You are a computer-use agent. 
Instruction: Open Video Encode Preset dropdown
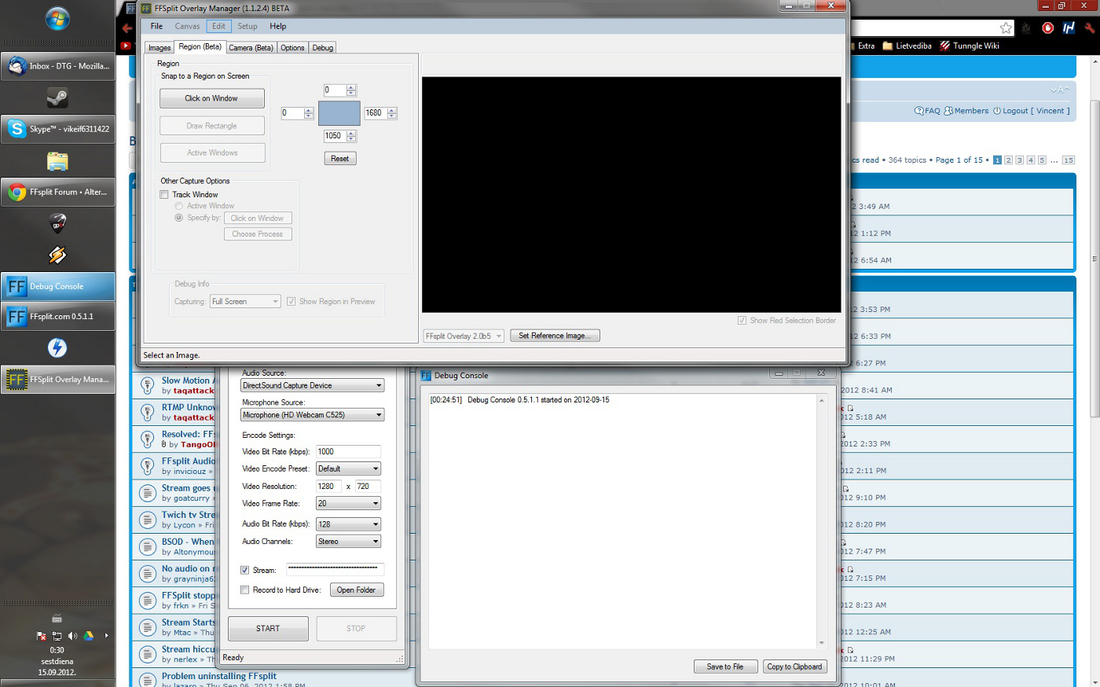(348, 468)
